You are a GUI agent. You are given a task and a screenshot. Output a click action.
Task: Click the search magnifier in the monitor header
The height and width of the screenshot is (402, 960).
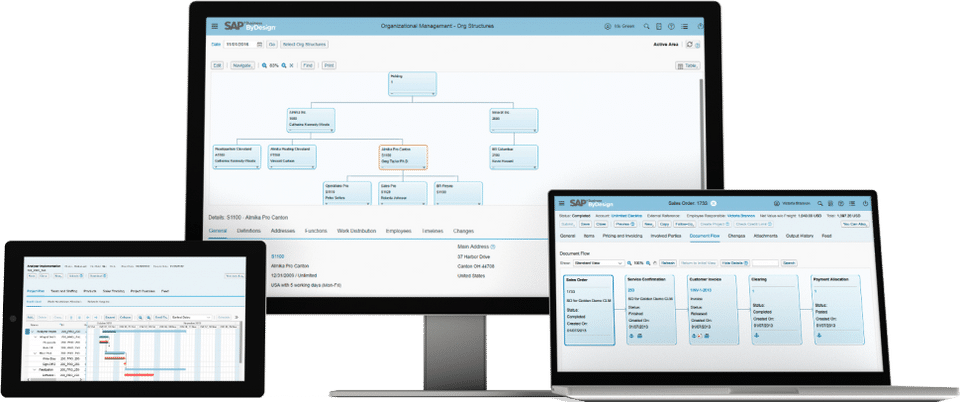647,26
